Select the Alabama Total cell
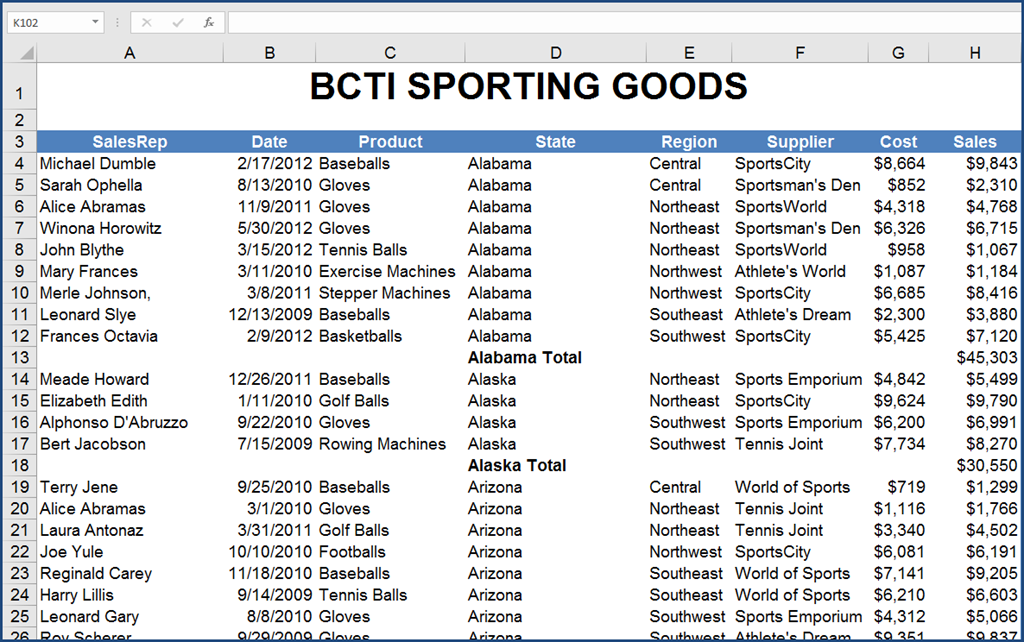 click(x=525, y=358)
